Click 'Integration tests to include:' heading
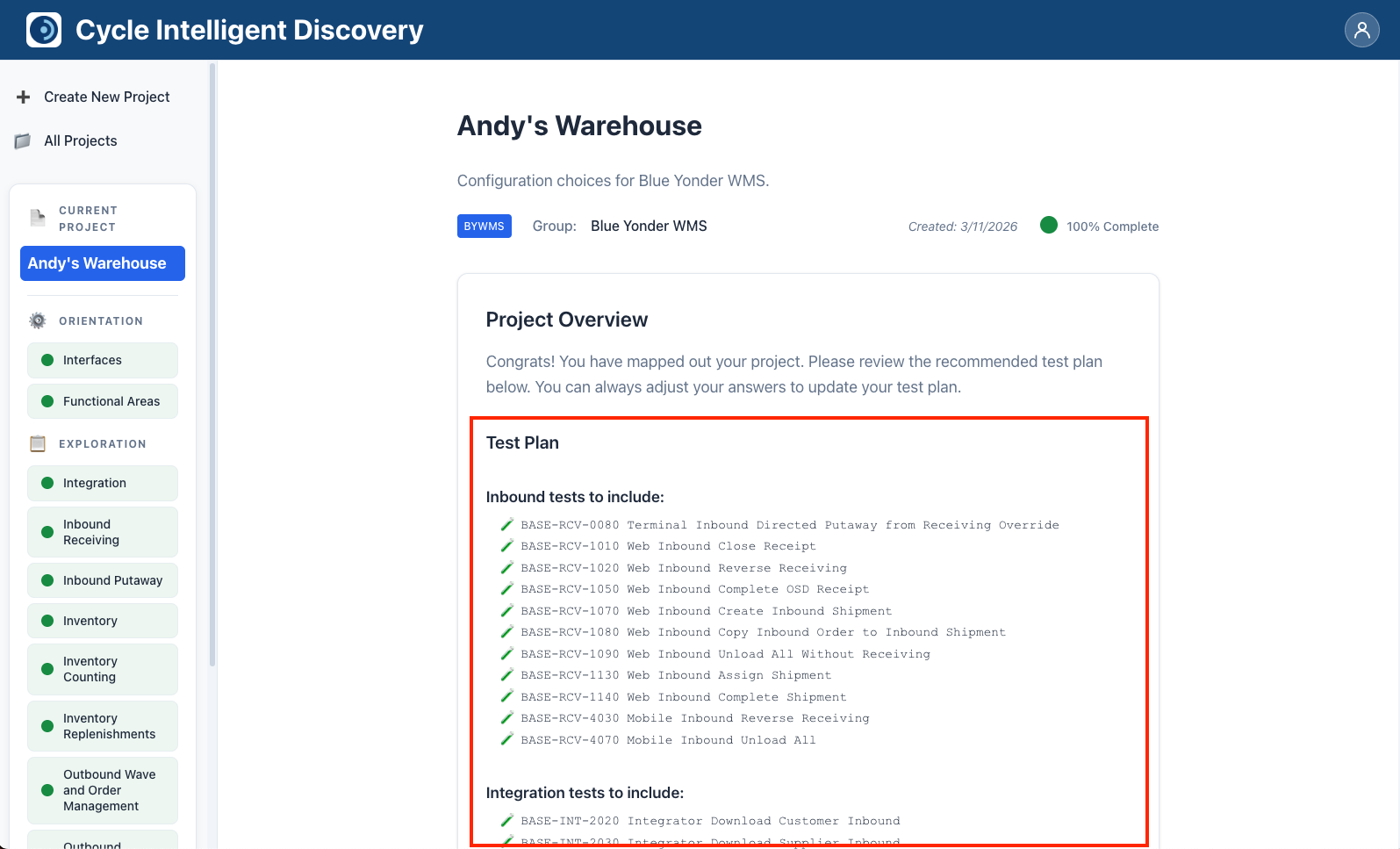Image resolution: width=1400 pixels, height=849 pixels. click(x=585, y=793)
